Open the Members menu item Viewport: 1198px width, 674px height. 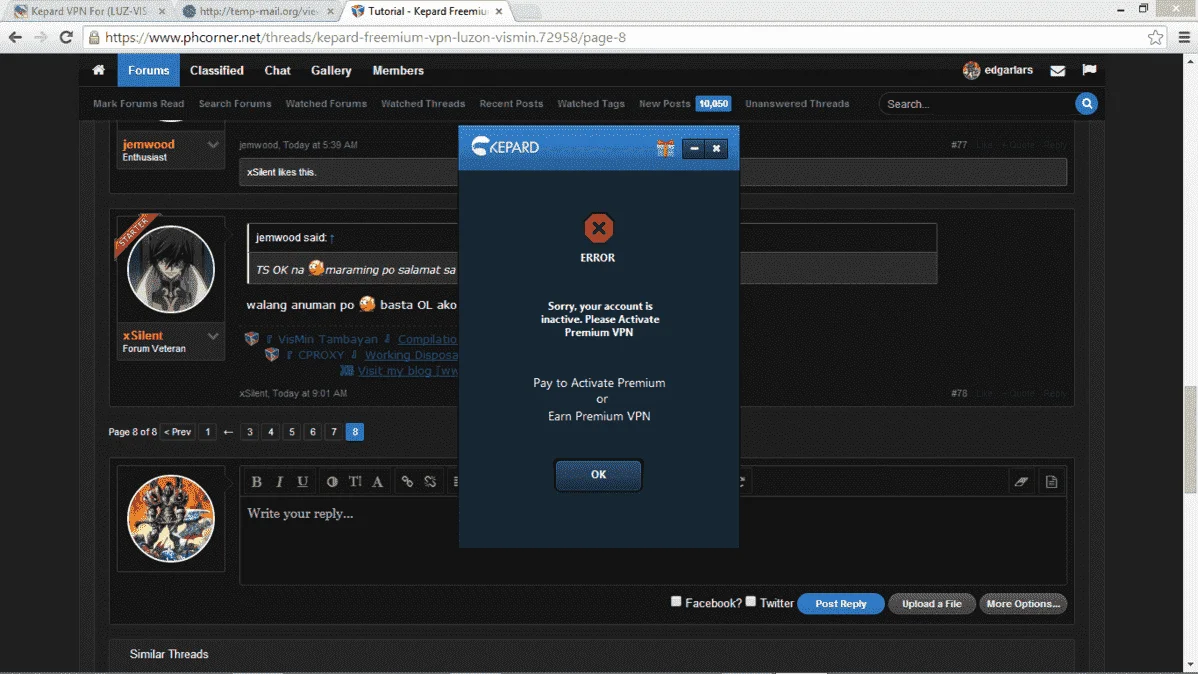coord(398,70)
